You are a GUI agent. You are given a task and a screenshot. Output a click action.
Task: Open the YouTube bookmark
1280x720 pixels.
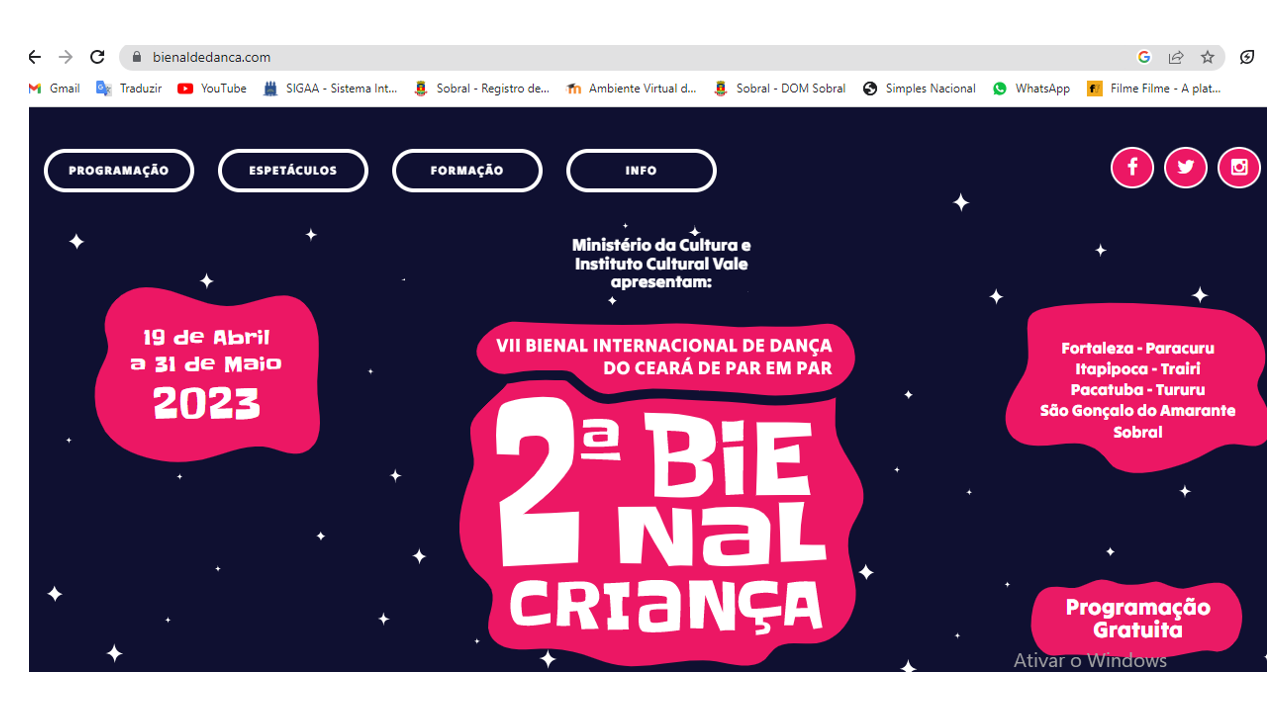[212, 88]
